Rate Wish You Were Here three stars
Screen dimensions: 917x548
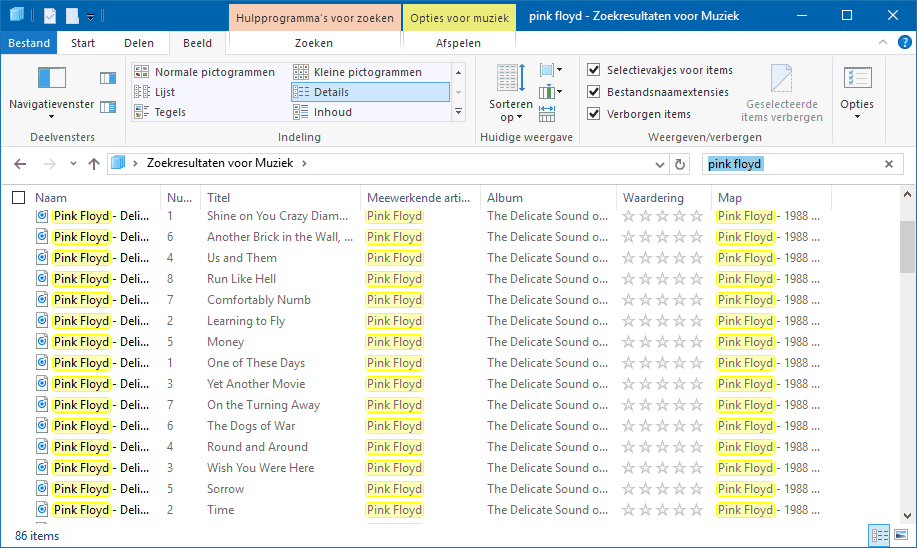pyautogui.click(x=662, y=468)
